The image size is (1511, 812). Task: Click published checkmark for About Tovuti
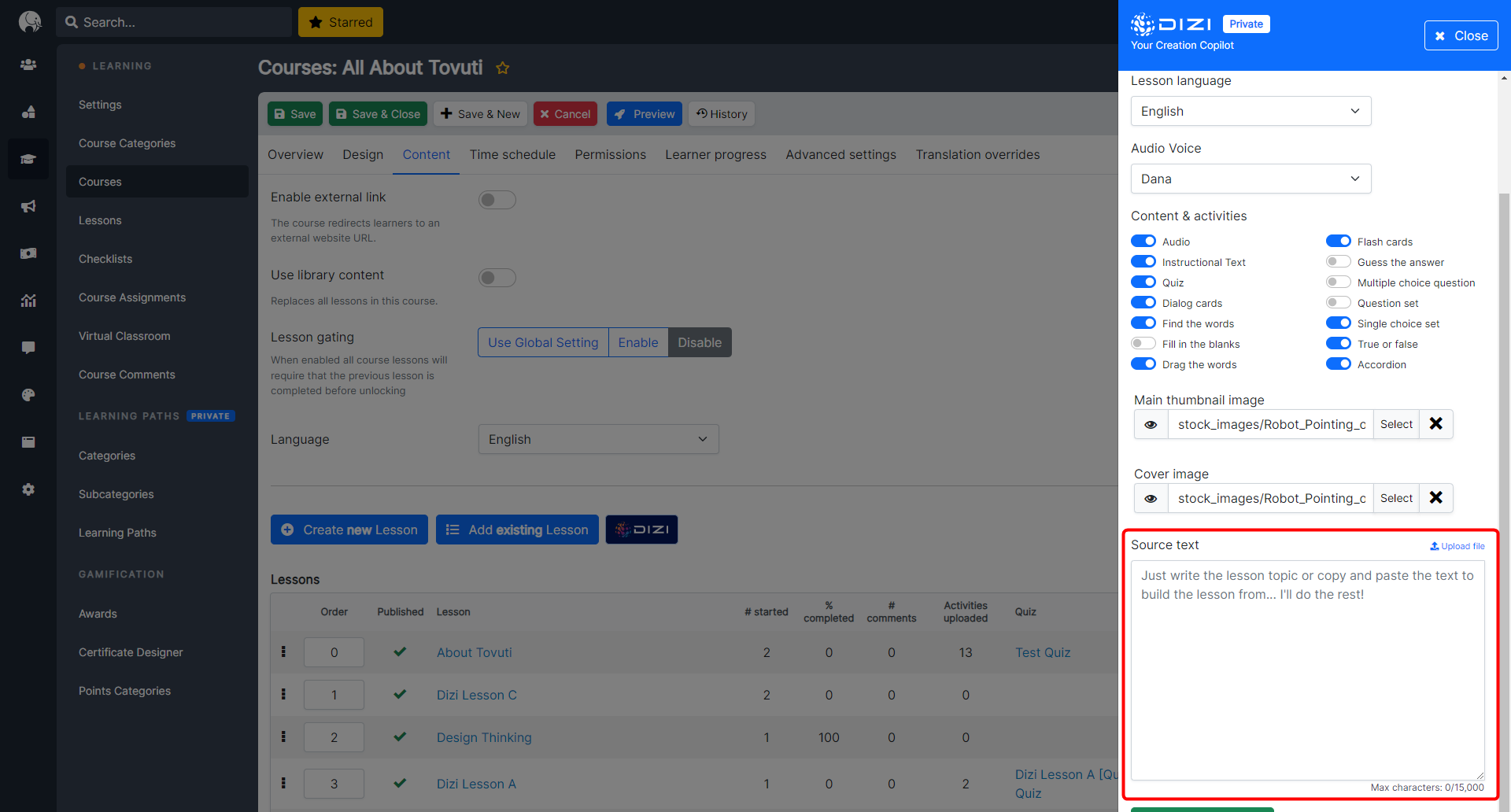pos(400,651)
